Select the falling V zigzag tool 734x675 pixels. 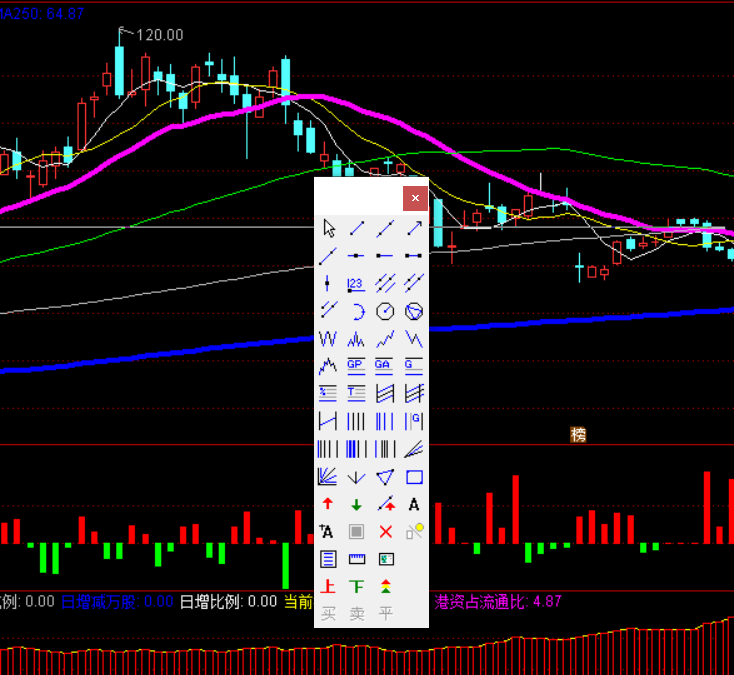click(x=414, y=338)
